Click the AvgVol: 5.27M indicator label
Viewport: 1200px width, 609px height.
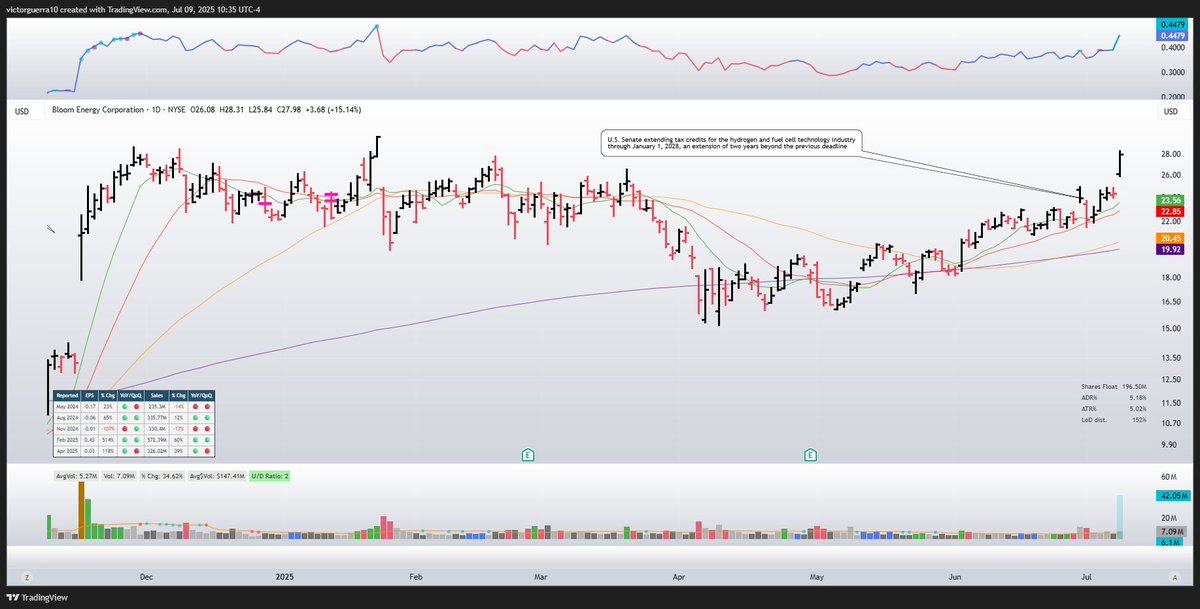pyautogui.click(x=76, y=477)
